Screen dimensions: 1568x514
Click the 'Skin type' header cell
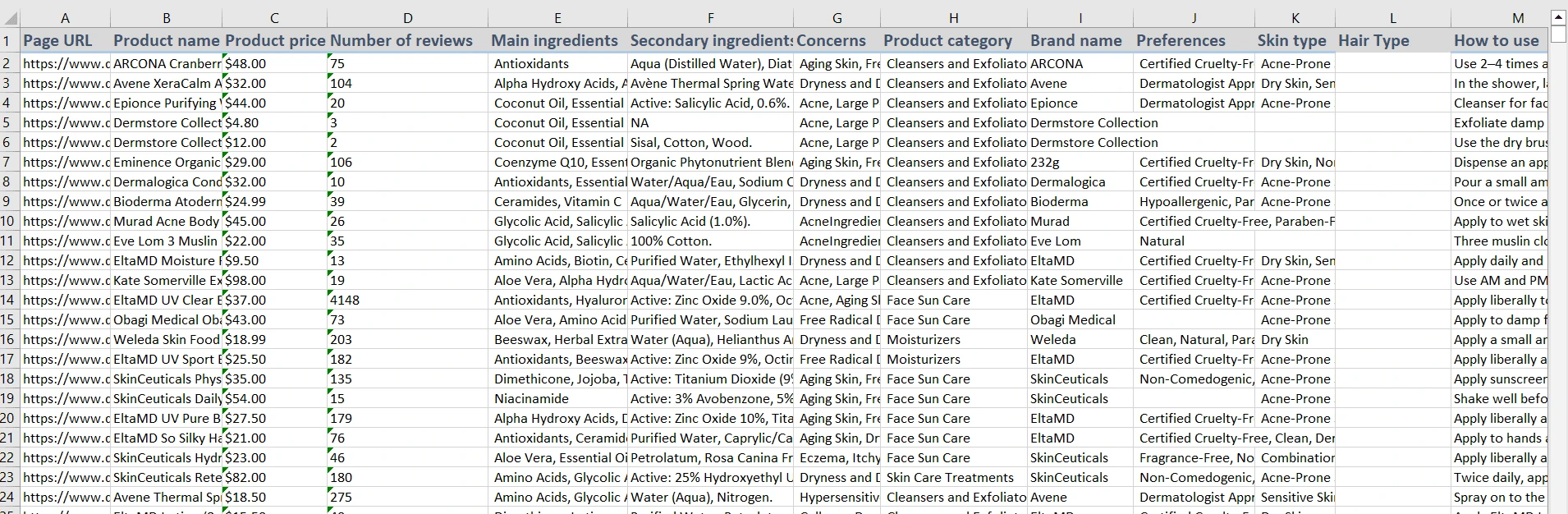pos(1295,40)
